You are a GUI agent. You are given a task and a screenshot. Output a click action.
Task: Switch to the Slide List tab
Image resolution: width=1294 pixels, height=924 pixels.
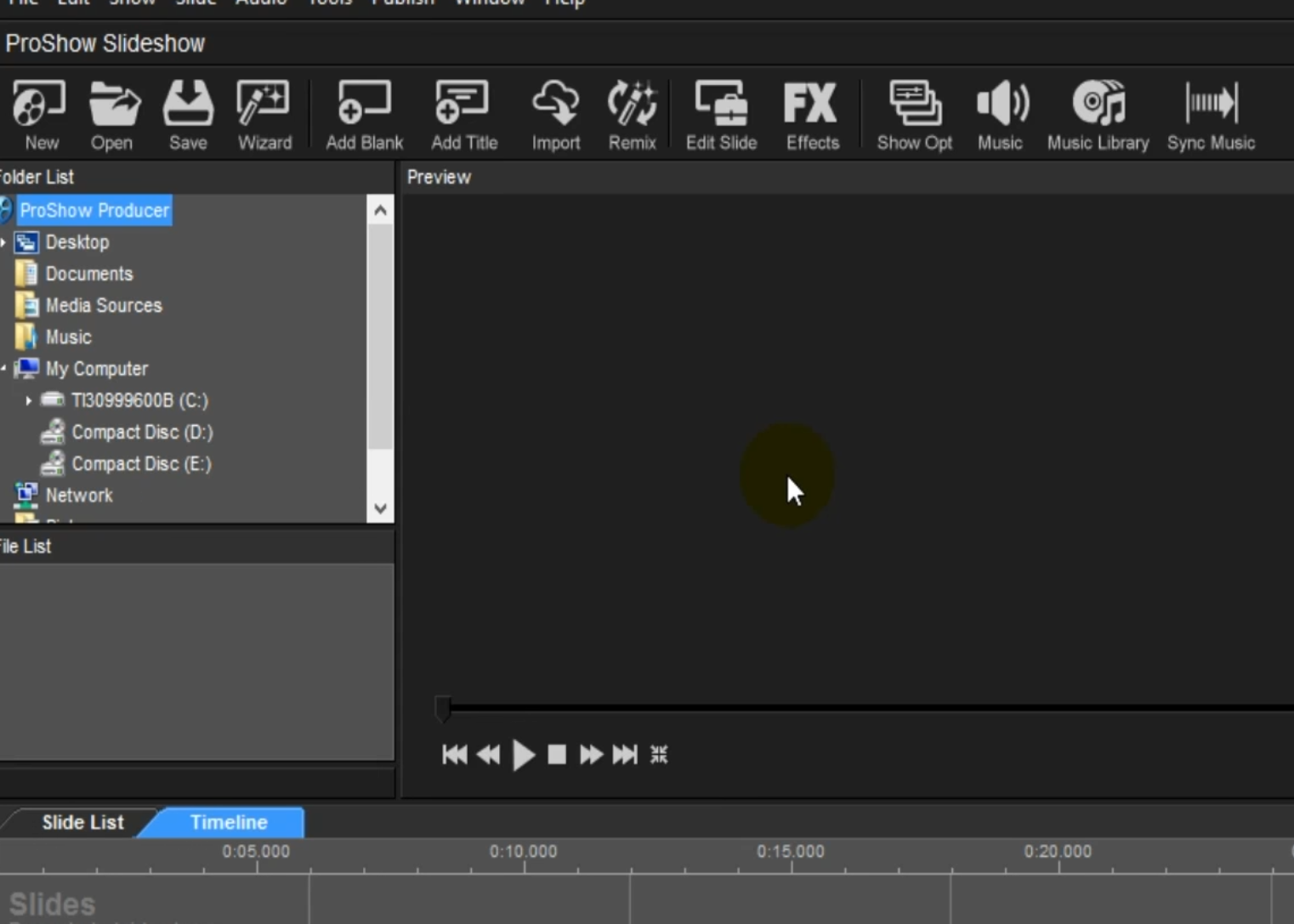click(x=82, y=823)
